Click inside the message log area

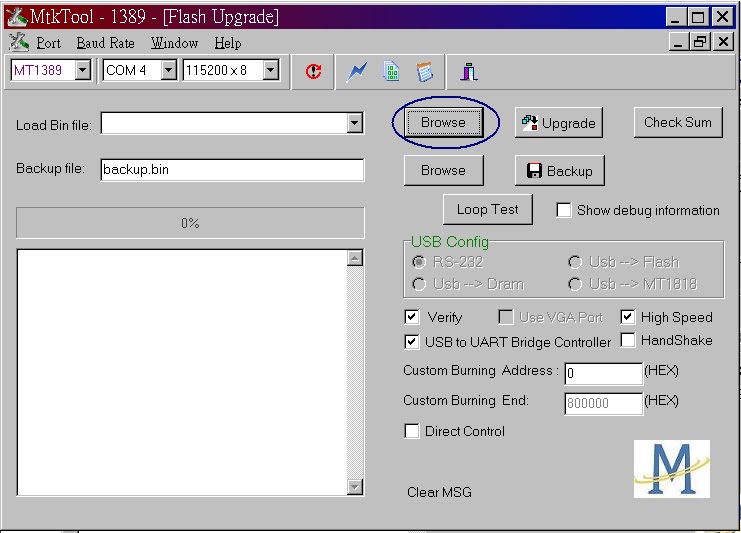pos(182,372)
